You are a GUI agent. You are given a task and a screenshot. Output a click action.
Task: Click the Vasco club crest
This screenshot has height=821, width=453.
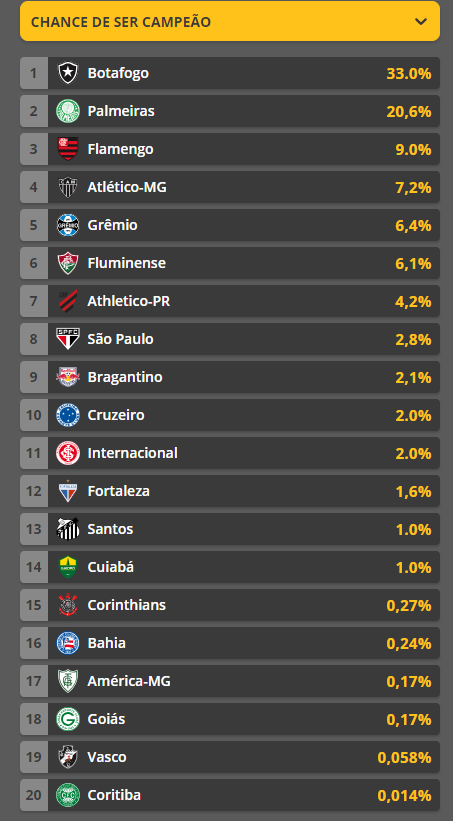pyautogui.click(x=68, y=757)
